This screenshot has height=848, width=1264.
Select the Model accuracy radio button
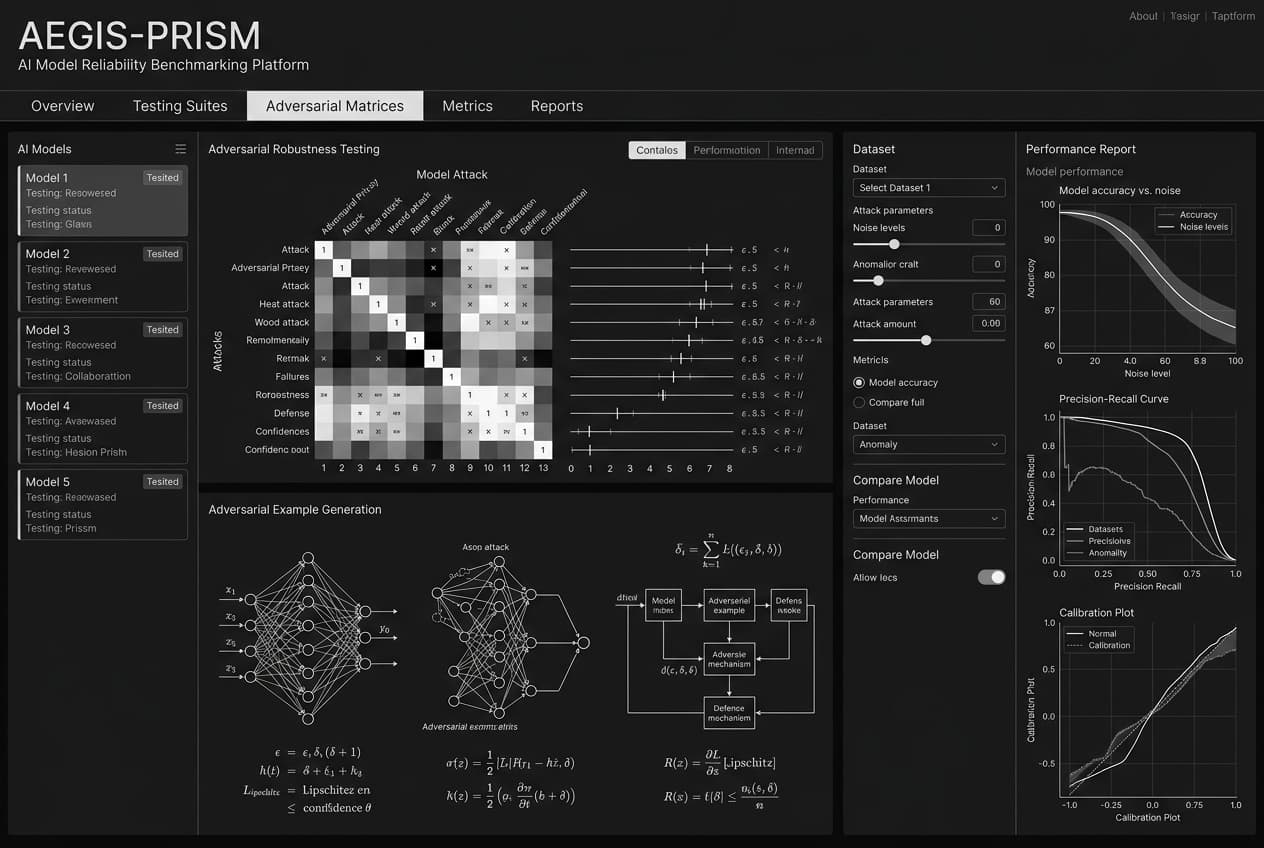[x=859, y=383]
